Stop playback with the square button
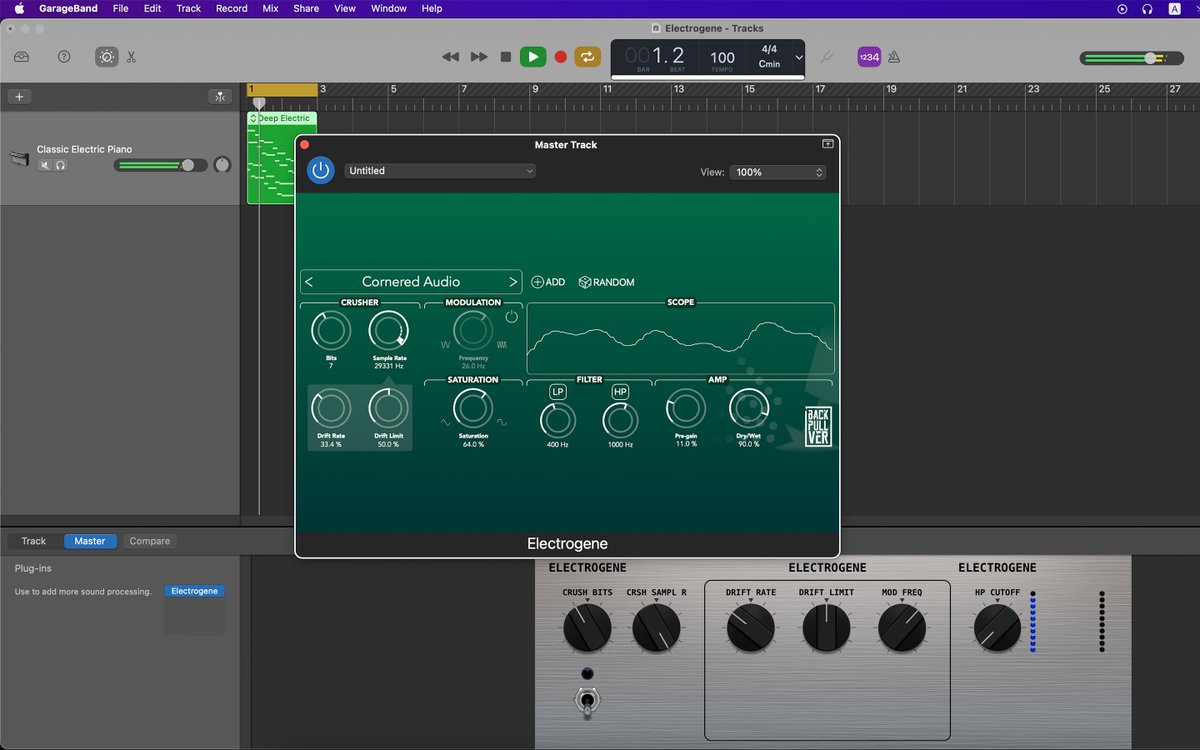Screen dimensions: 1200x750 click(506, 57)
